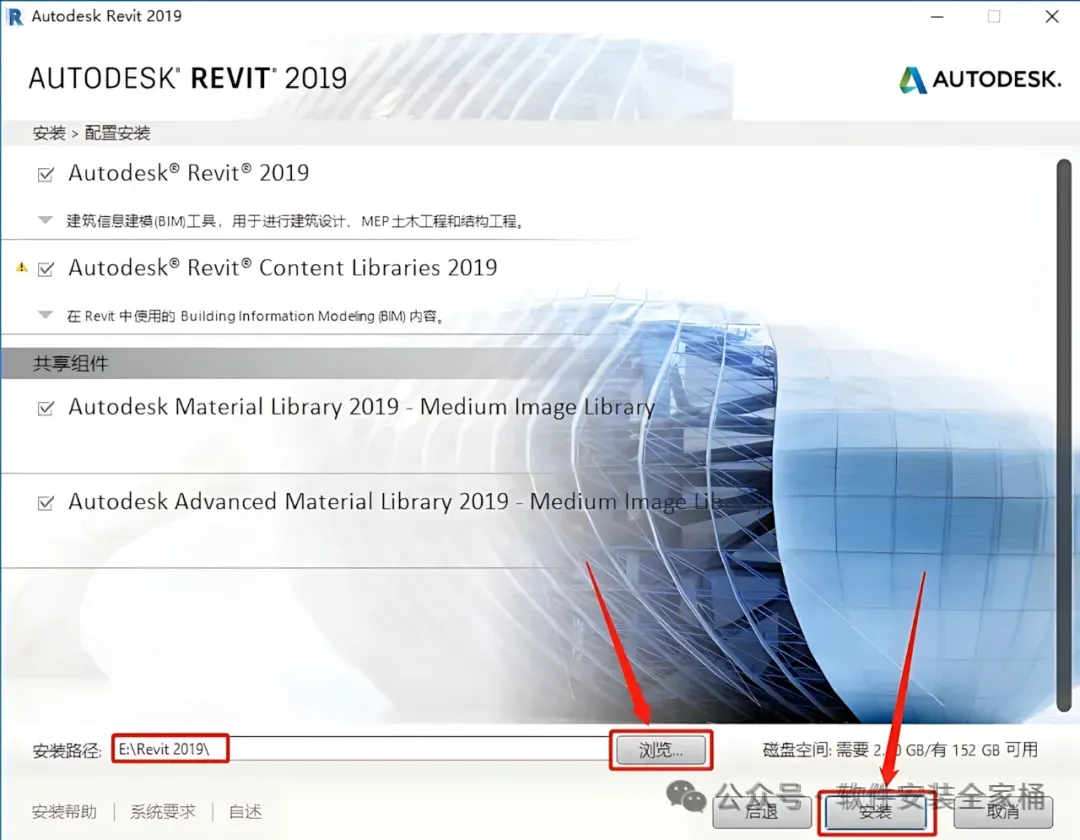Click the 后退 back button
The width and height of the screenshot is (1080, 840).
click(761, 812)
